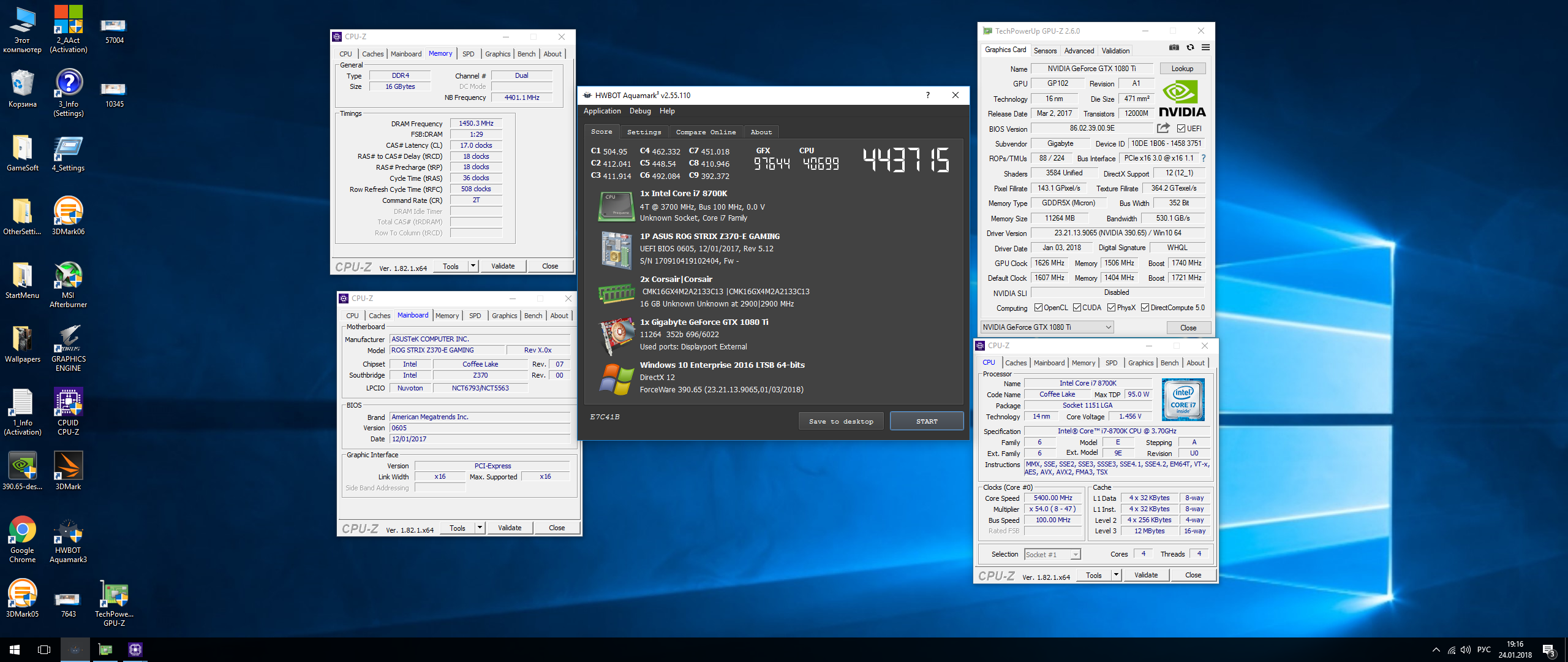Click START button in Aquamark

click(x=926, y=421)
